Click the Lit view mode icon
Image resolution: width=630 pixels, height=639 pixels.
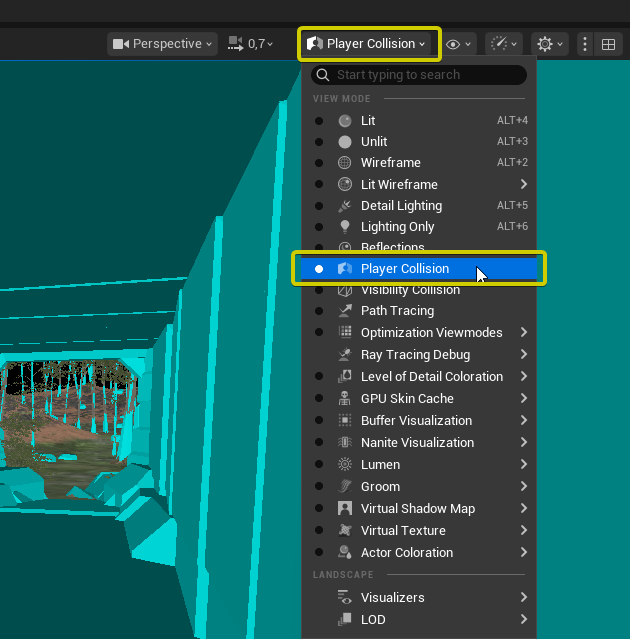coord(345,121)
